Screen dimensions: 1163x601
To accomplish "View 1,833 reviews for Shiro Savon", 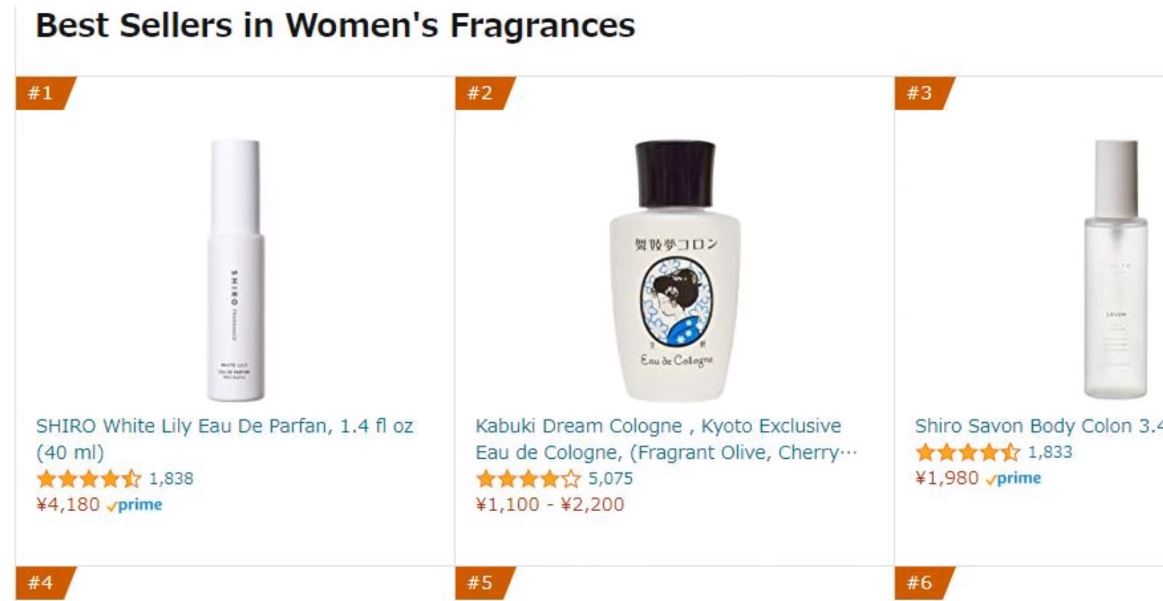I will click(x=1050, y=452).
